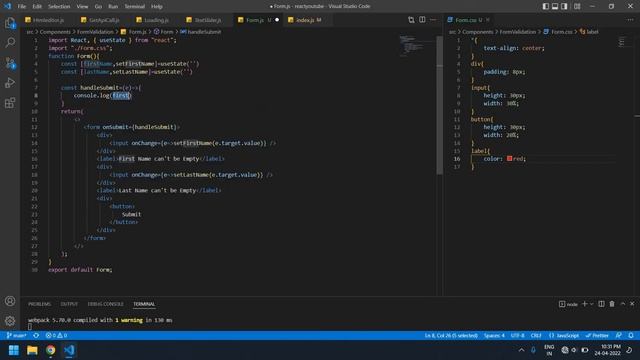Open the Run menu
The image size is (640, 360).
[x=113, y=7]
